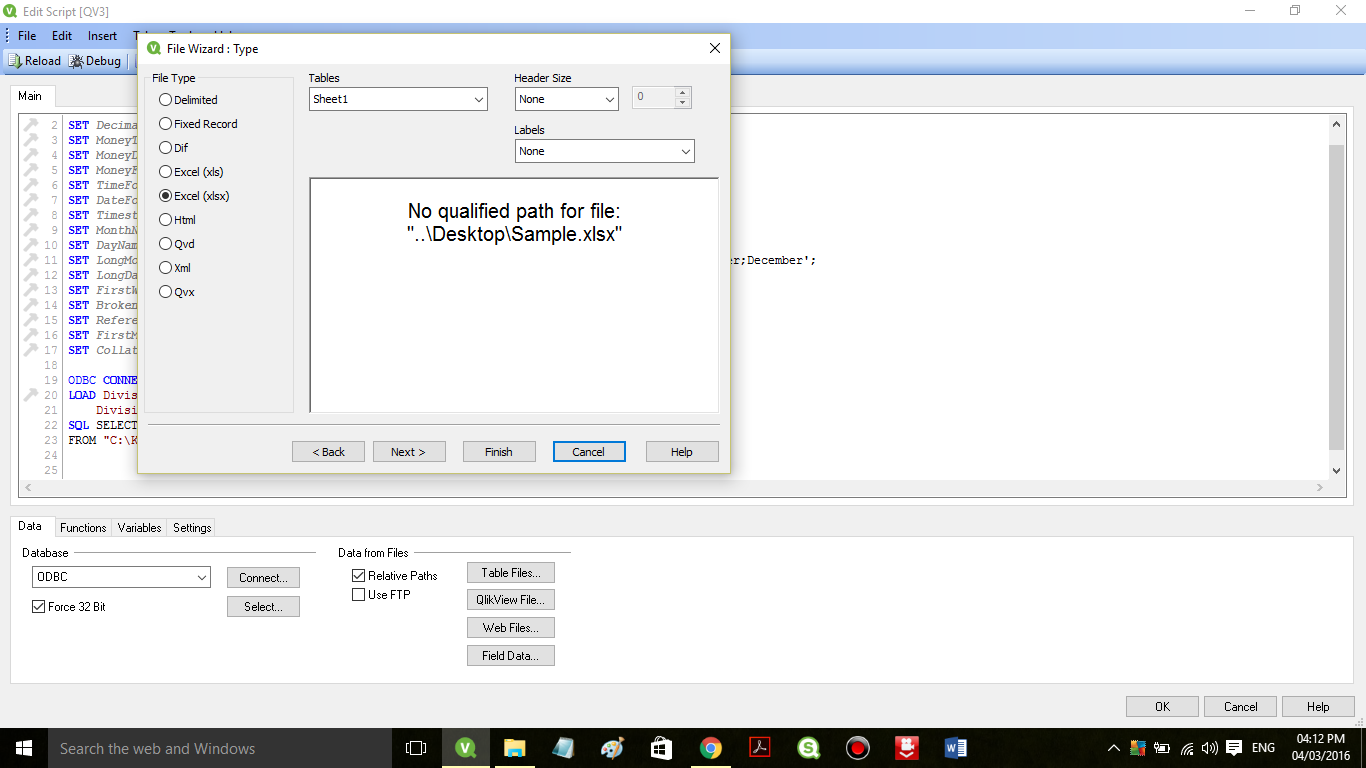Click the QlikView File... button
This screenshot has width=1366, height=768.
[511, 600]
